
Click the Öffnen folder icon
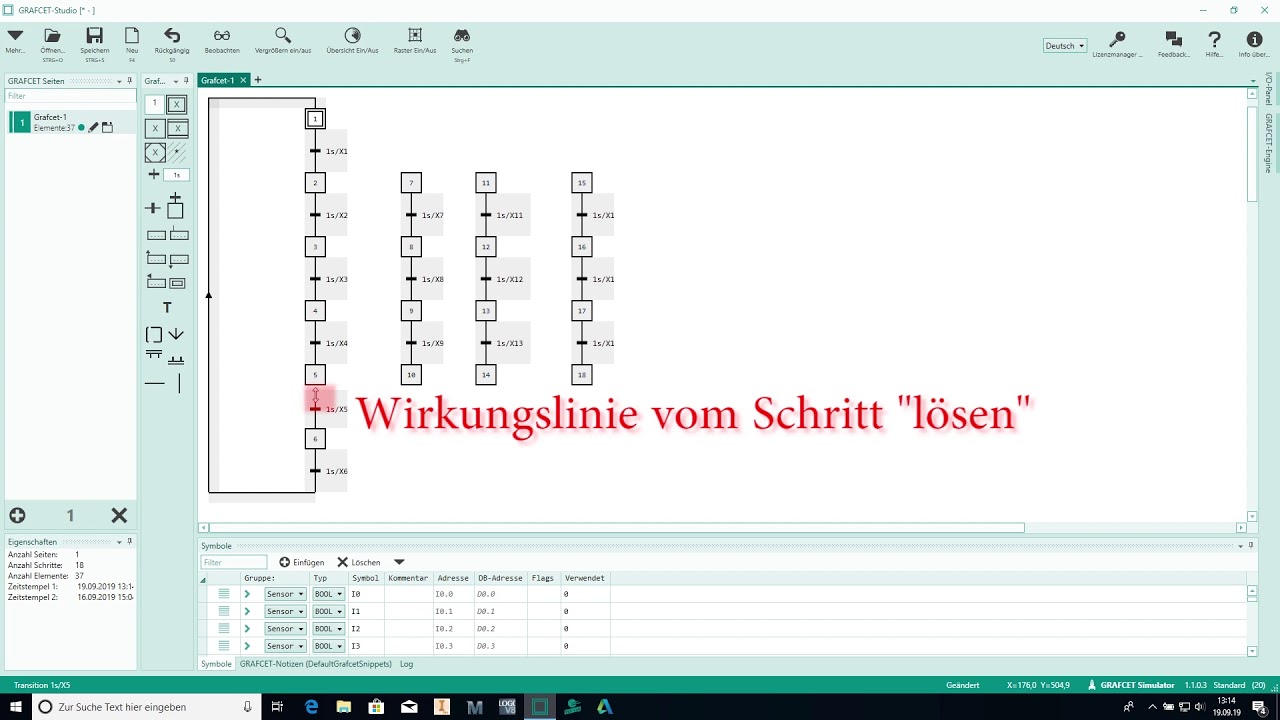pos(53,36)
